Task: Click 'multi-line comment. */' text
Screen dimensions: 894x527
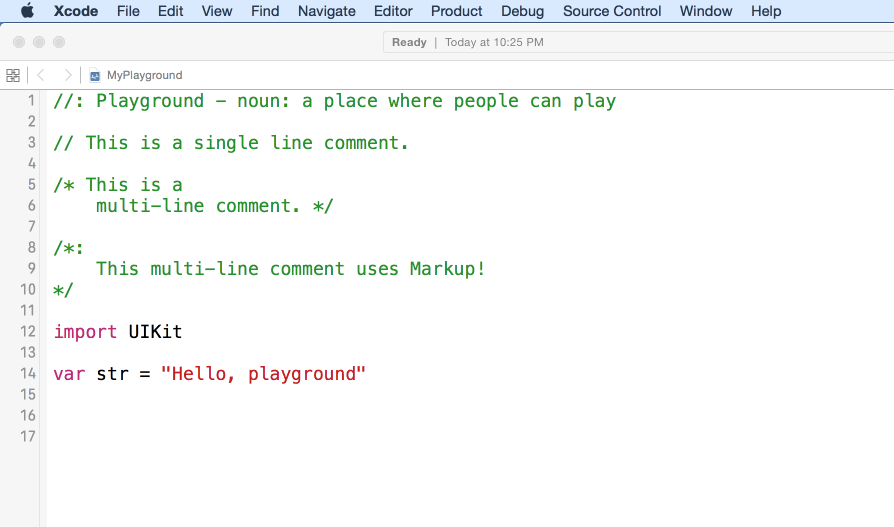Action: 214,206
